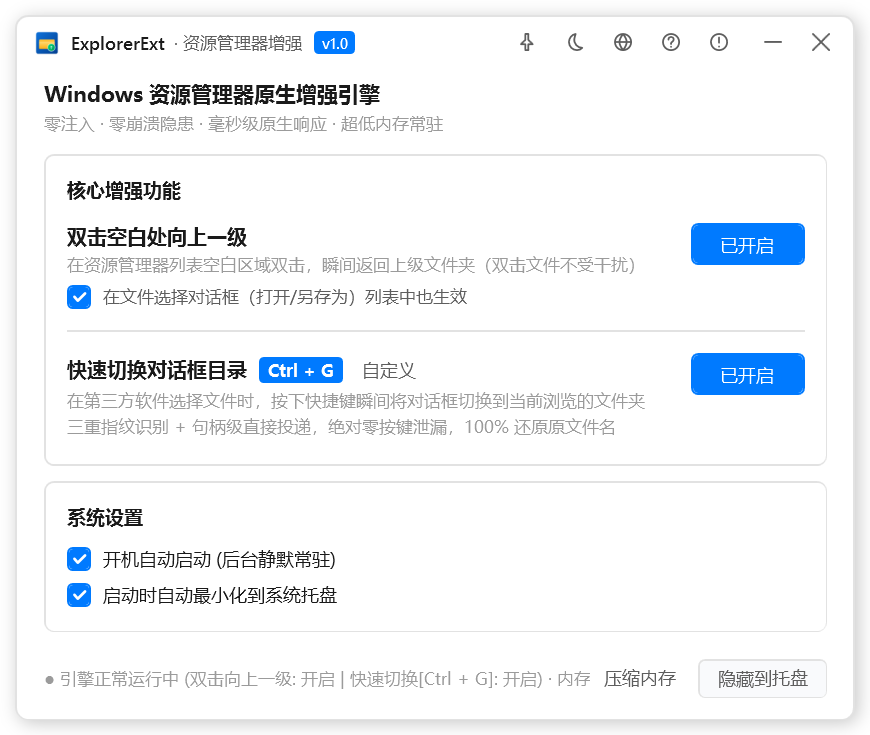The width and height of the screenshot is (870, 735).
Task: Minimize the ExplorerExt window
Action: (772, 43)
